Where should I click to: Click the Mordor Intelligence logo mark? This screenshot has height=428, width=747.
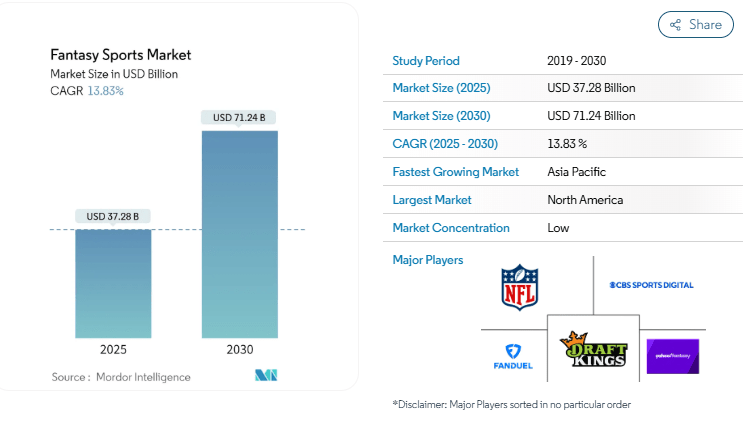coord(266,376)
